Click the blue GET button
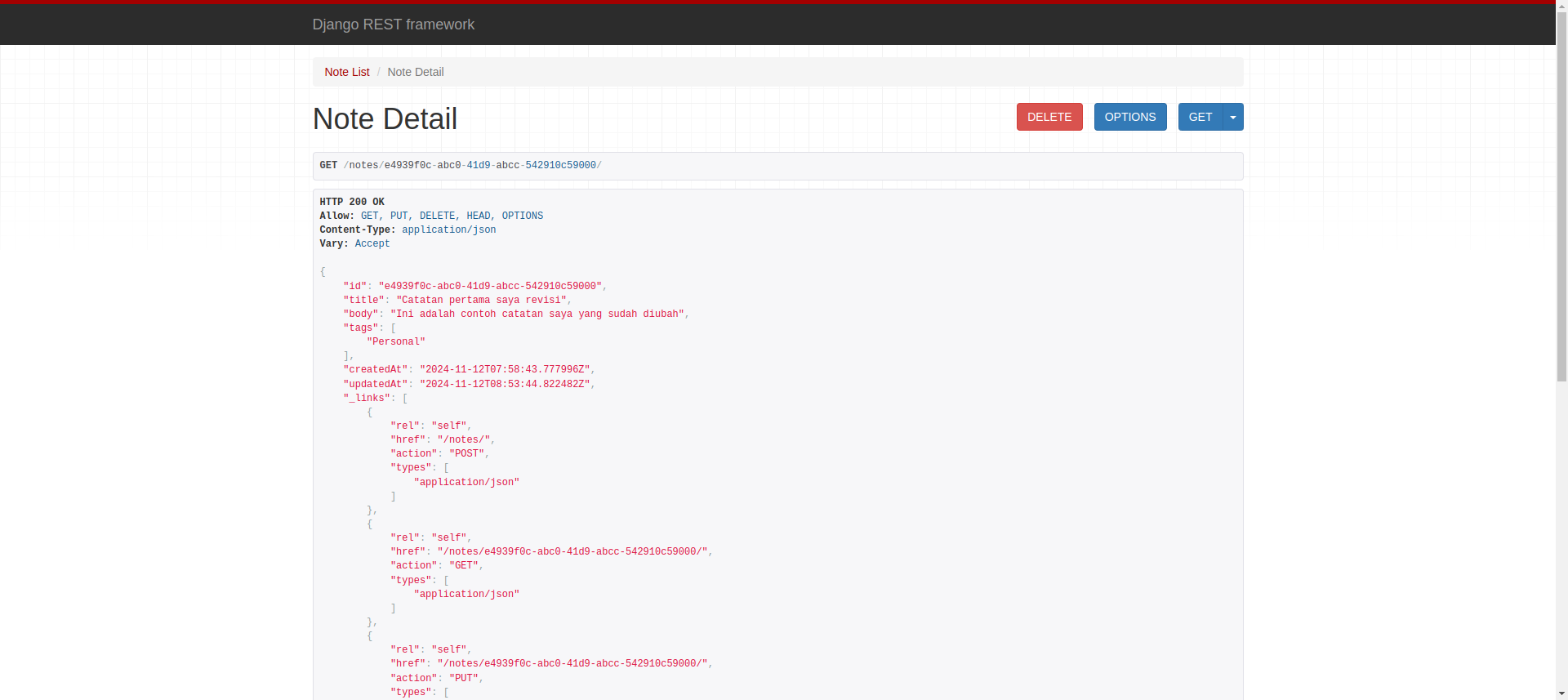This screenshot has height=700, width=1568. [1200, 117]
